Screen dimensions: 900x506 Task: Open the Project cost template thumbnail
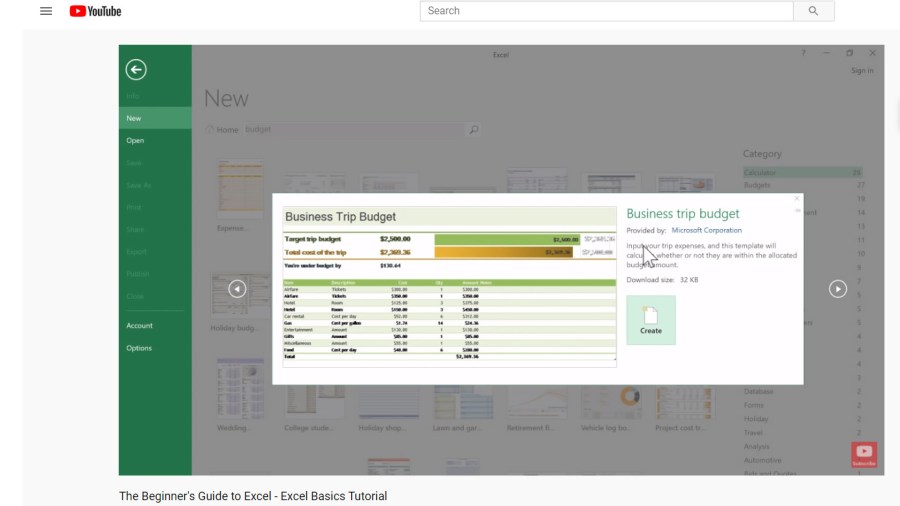684,402
